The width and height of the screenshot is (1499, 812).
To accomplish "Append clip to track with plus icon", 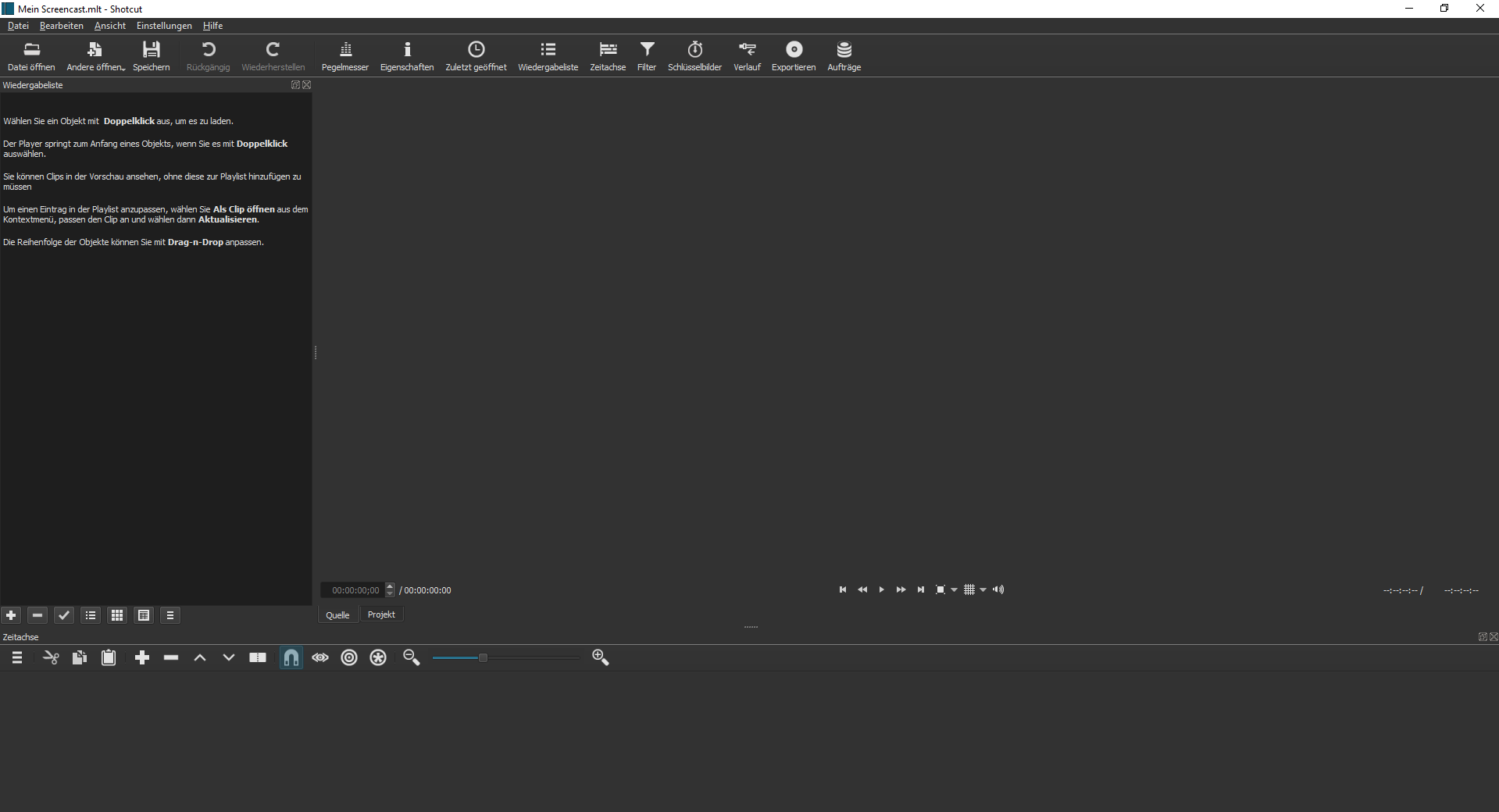I will [142, 657].
